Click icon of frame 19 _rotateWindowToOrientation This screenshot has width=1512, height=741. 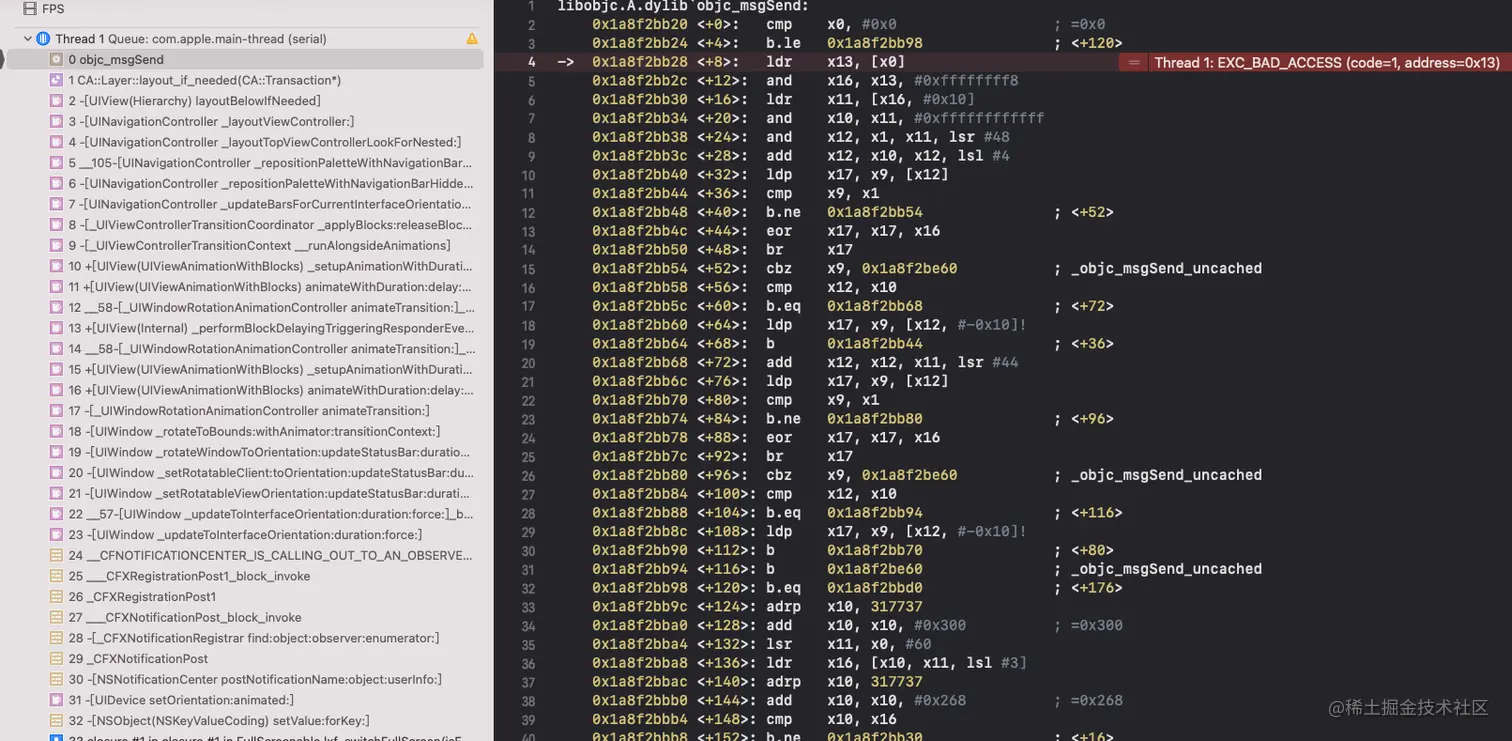pyautogui.click(x=57, y=452)
